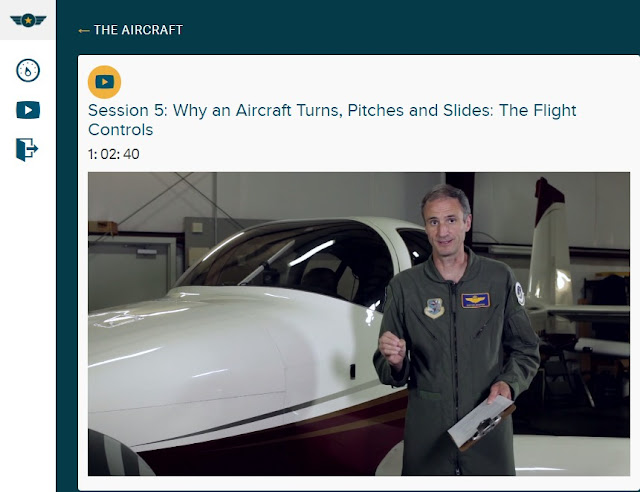Open the videos section in sidebar
Screen dimensions: 640x492
[x=28, y=110]
